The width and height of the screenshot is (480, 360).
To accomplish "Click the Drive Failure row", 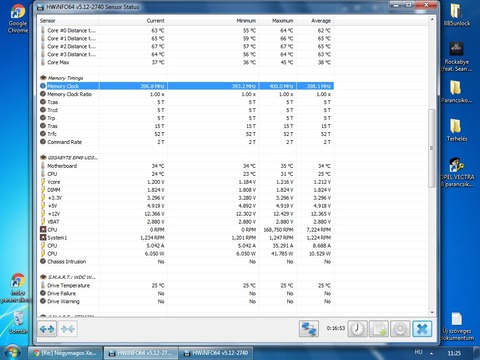I will click(186, 293).
